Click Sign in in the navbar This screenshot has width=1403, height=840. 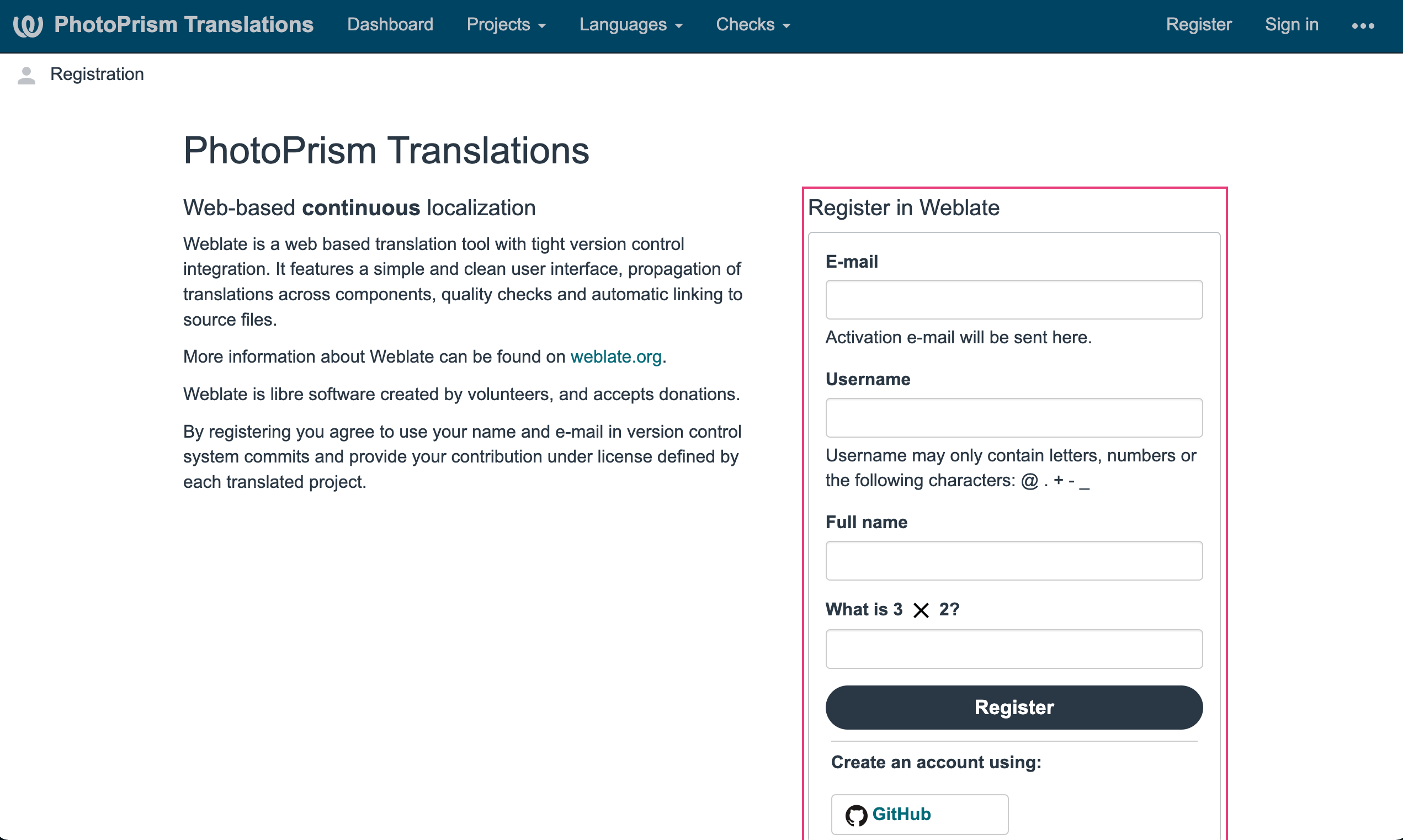coord(1291,25)
